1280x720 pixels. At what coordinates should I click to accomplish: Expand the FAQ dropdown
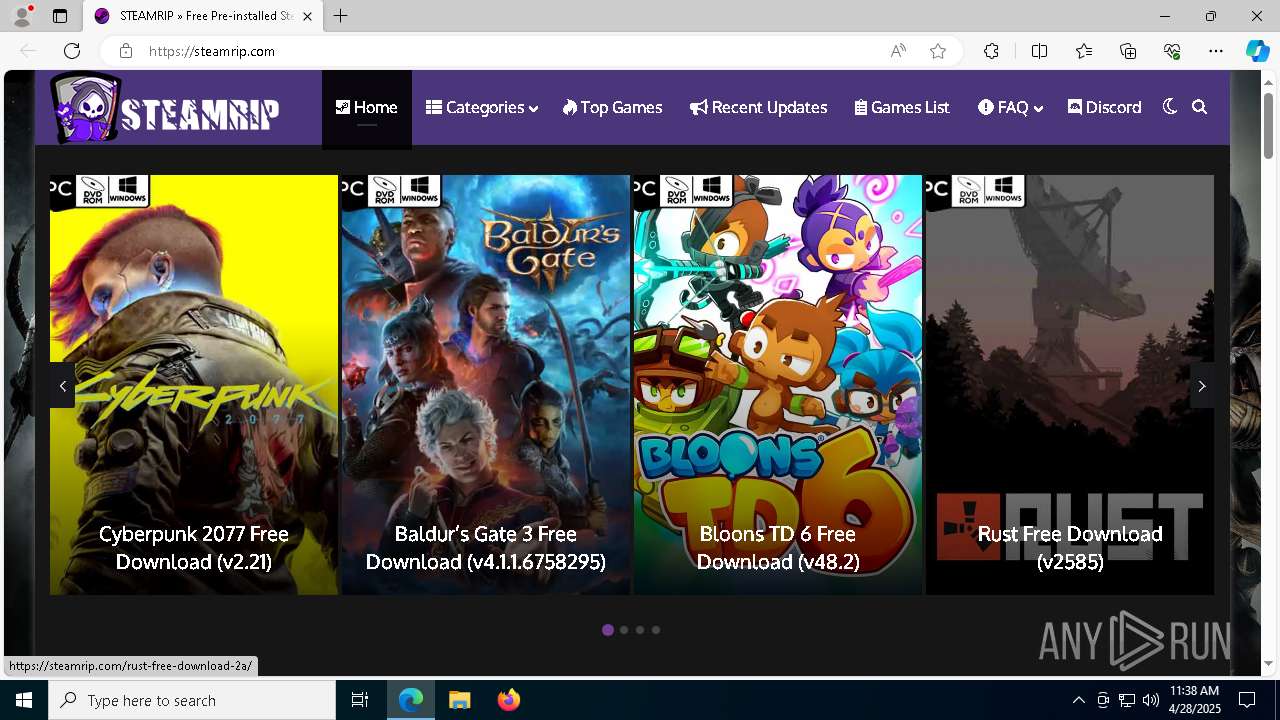(1010, 108)
